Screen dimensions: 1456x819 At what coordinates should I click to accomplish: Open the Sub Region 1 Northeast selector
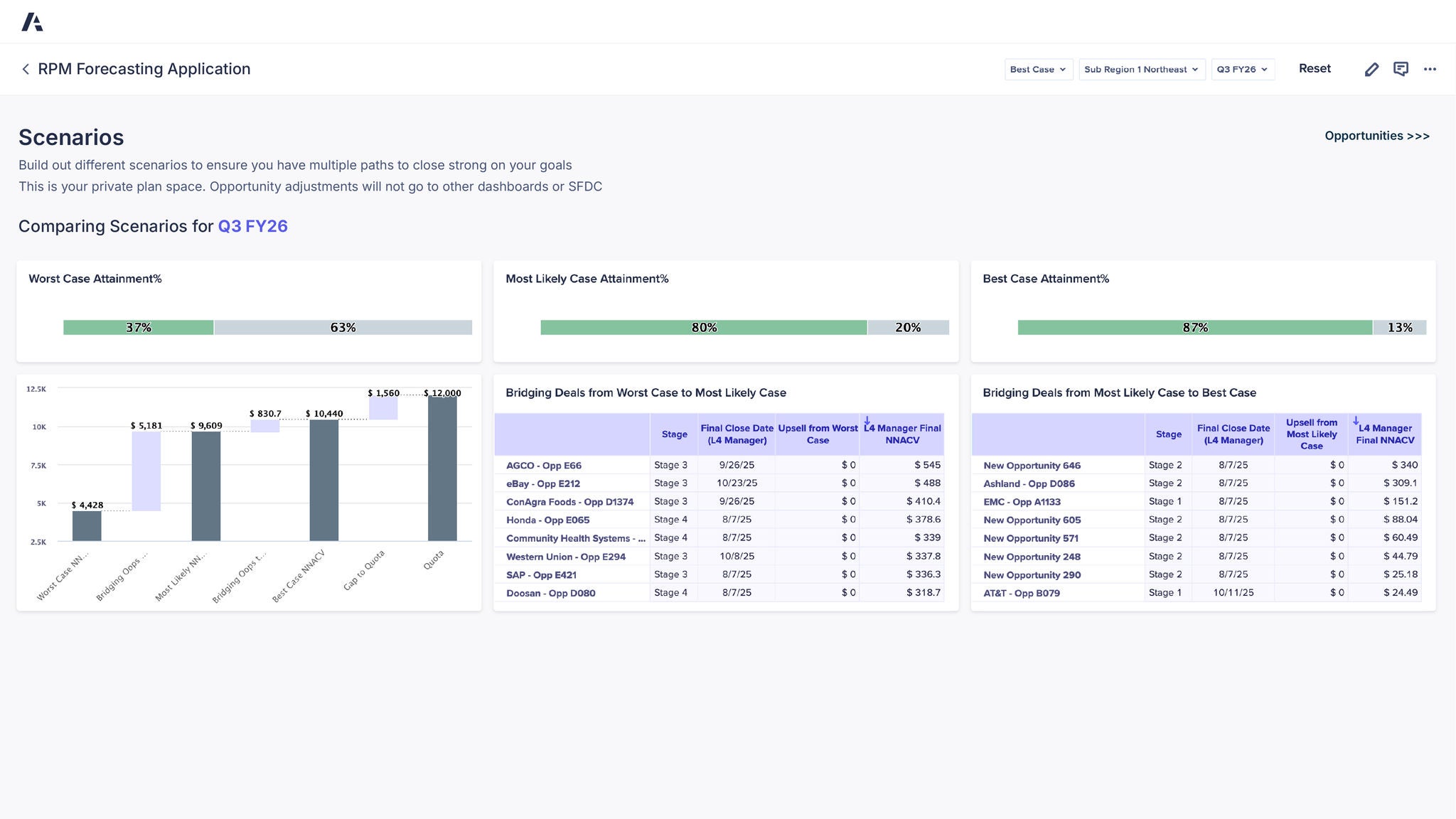1141,69
